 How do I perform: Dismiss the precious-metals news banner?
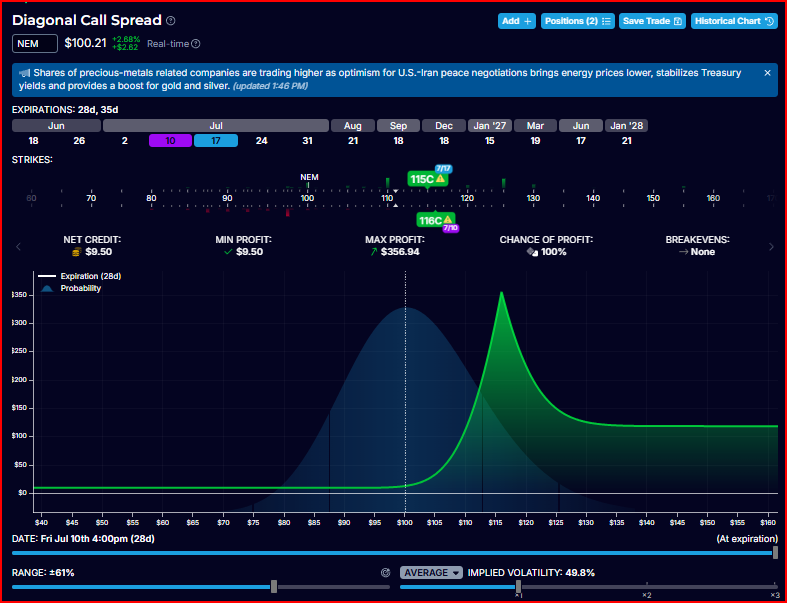(767, 73)
